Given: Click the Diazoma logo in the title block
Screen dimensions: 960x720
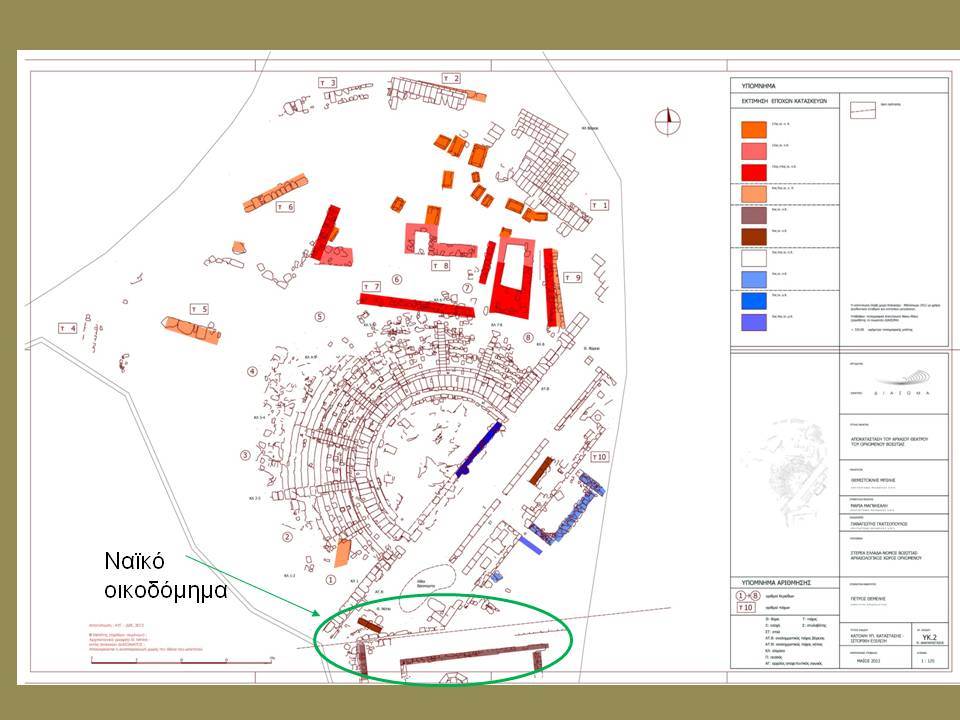Looking at the screenshot, I should [901, 383].
